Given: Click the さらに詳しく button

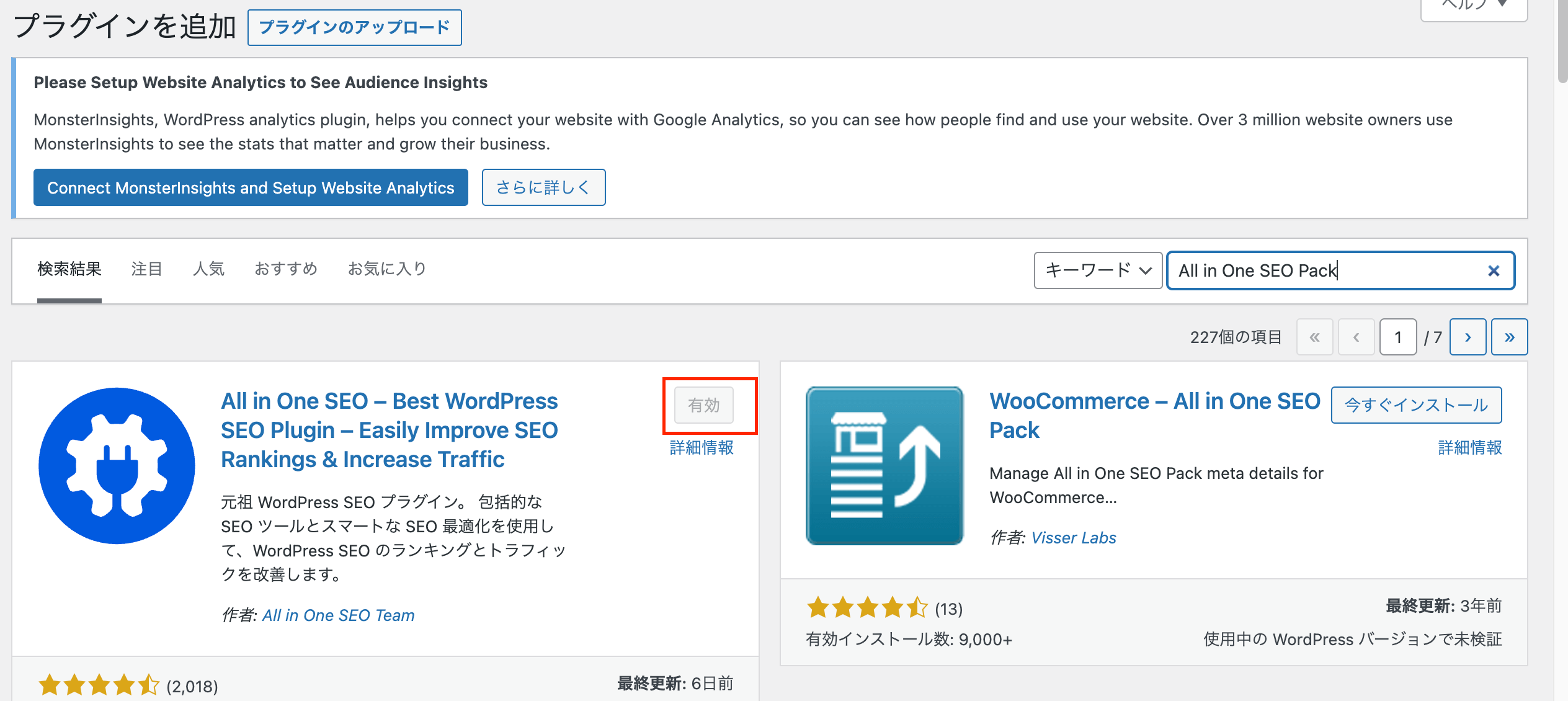Looking at the screenshot, I should tap(543, 187).
